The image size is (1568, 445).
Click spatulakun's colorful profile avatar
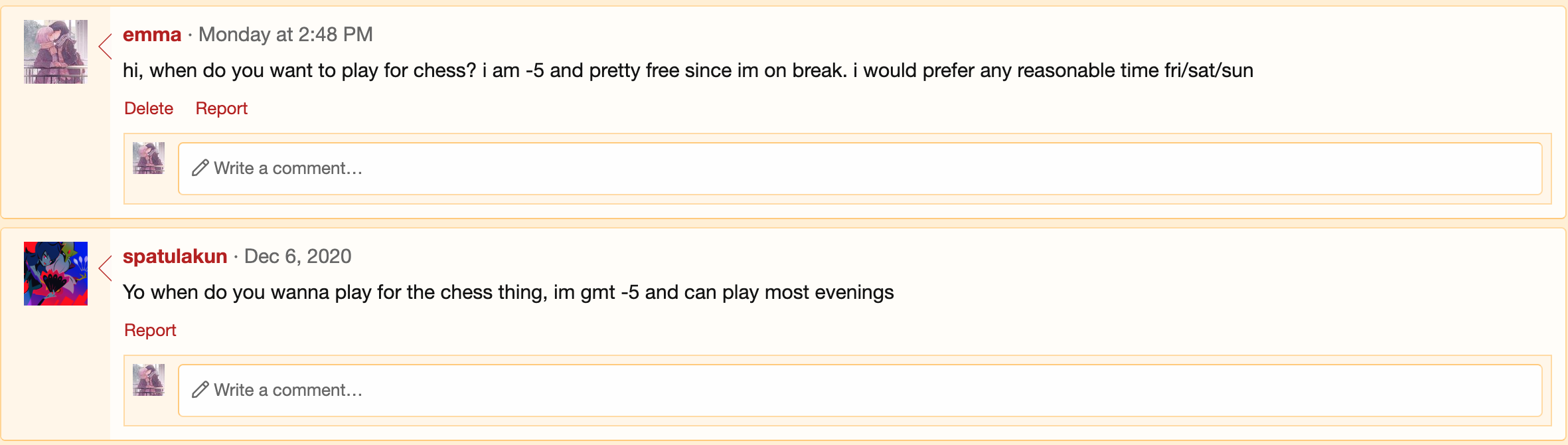pos(56,274)
